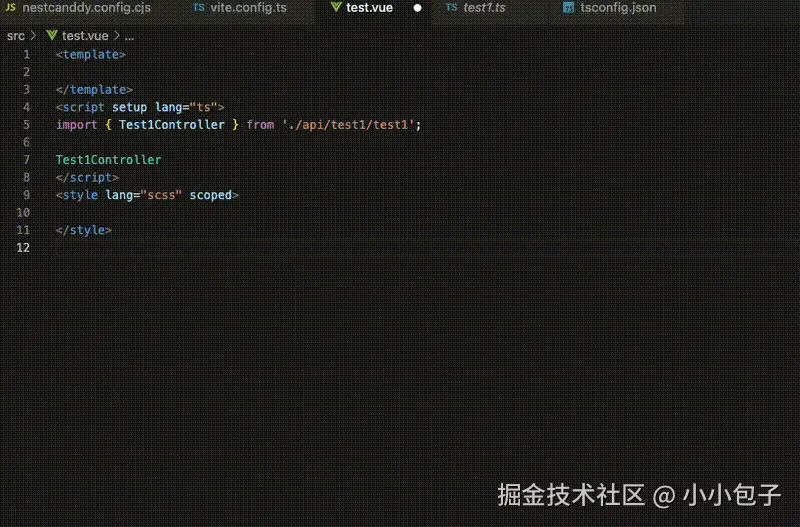Click the closing </template> tag text
The width and height of the screenshot is (800, 527).
pos(94,90)
